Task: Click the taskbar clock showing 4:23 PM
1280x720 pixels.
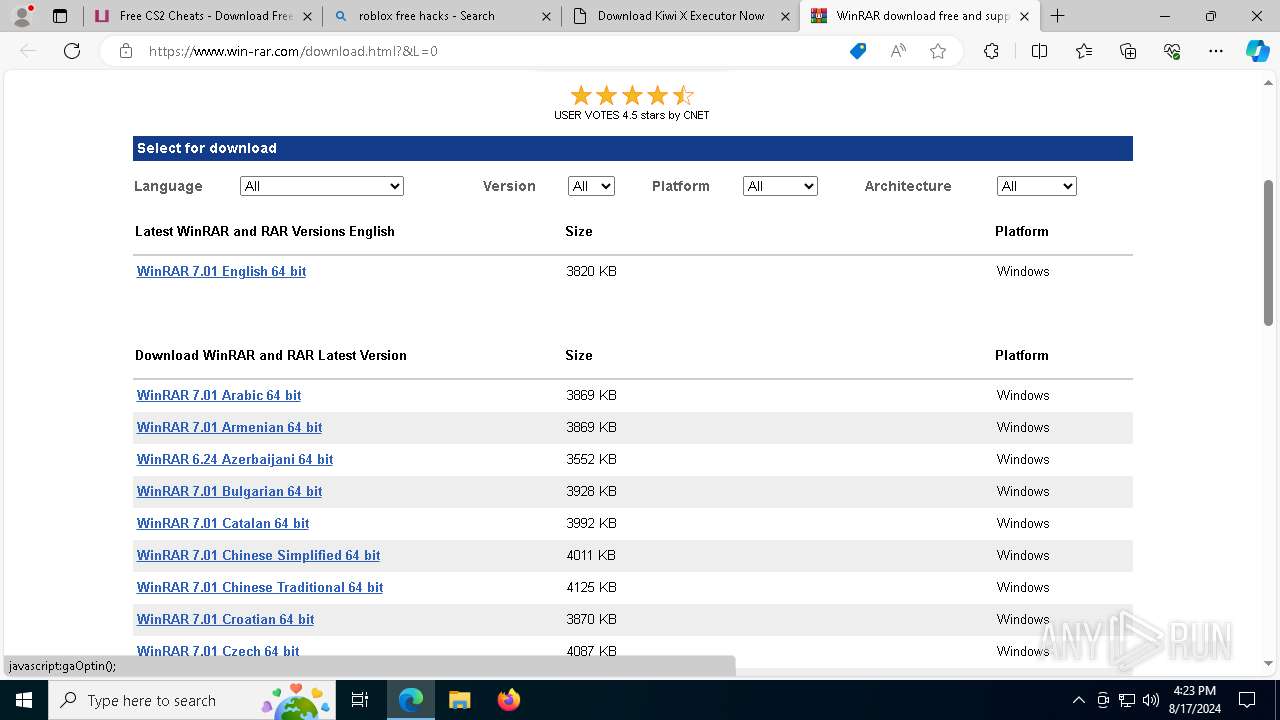Action: click(1194, 700)
